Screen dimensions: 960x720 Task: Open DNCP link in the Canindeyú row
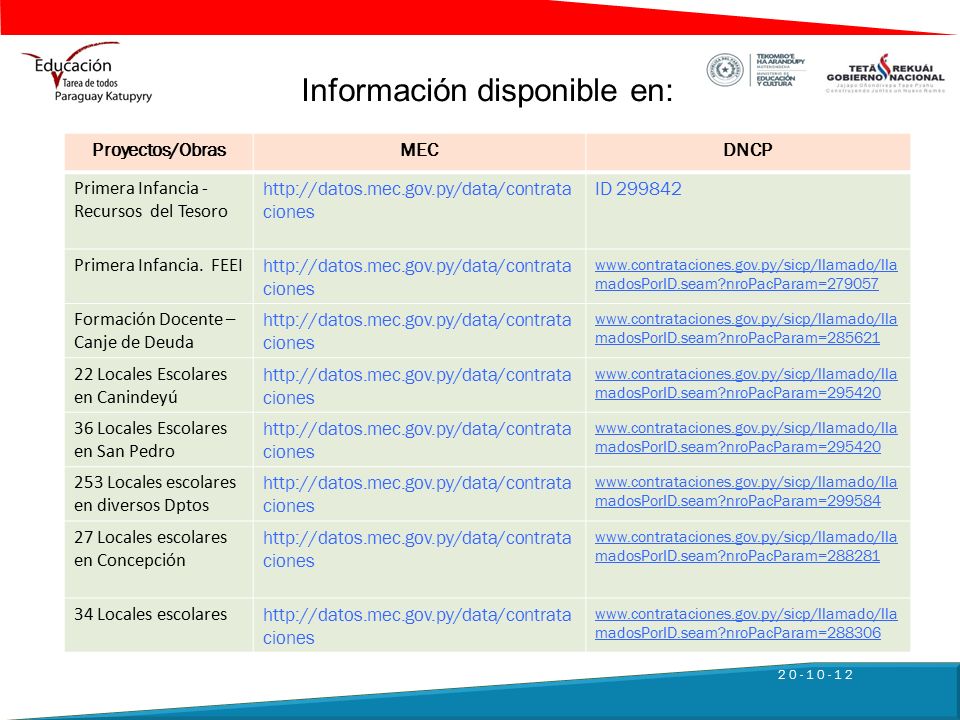[x=746, y=383]
